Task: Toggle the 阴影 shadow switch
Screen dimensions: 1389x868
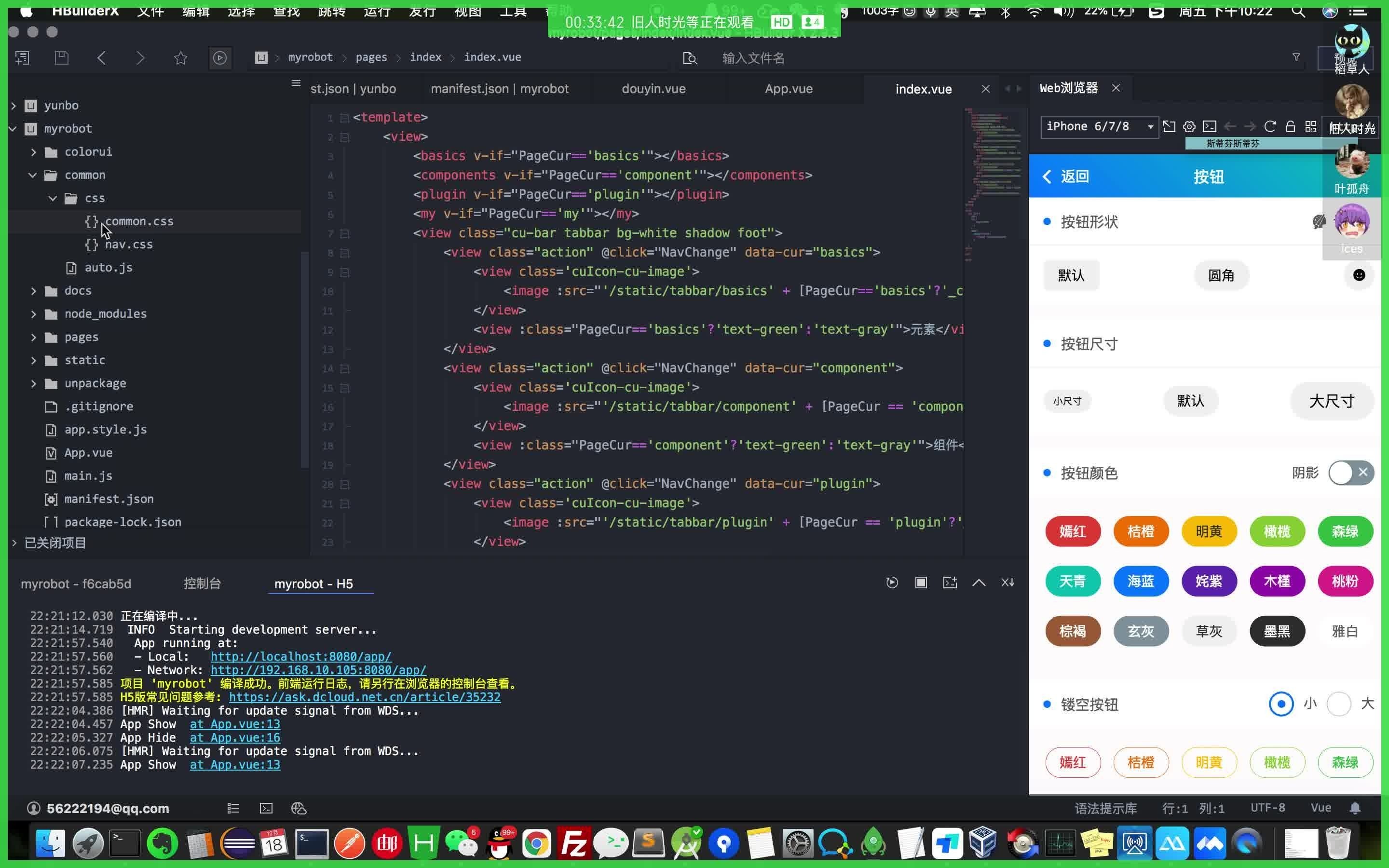Action: point(1350,473)
